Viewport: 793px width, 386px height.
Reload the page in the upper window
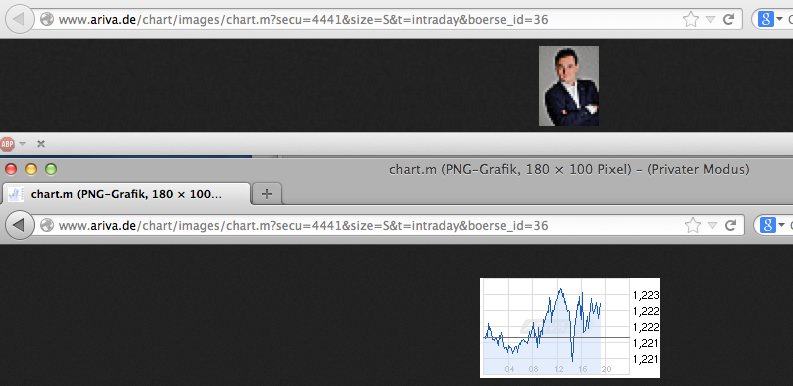[729, 20]
